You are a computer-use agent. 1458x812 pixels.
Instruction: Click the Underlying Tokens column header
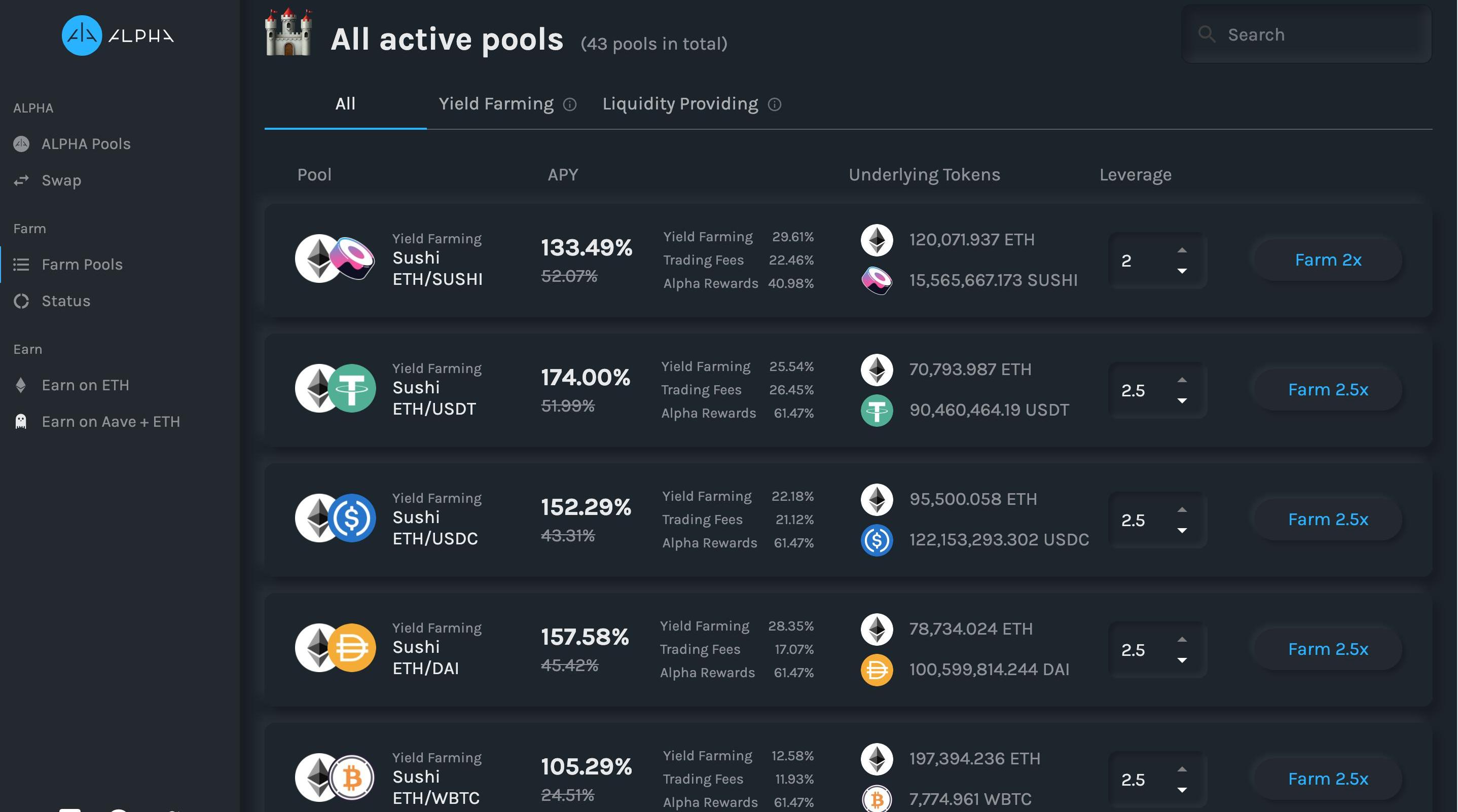(x=924, y=175)
